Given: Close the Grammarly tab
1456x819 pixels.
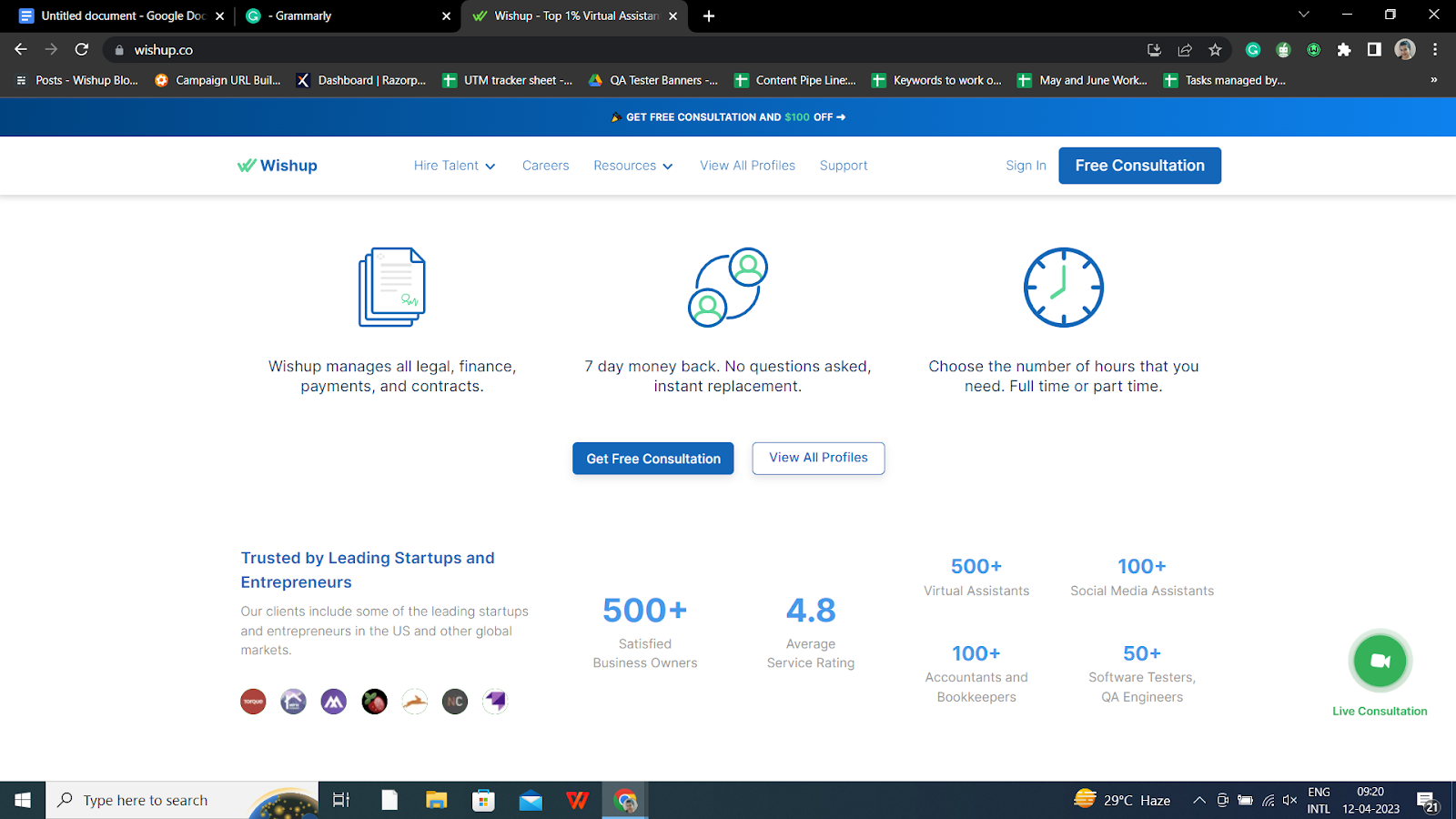Looking at the screenshot, I should (446, 15).
